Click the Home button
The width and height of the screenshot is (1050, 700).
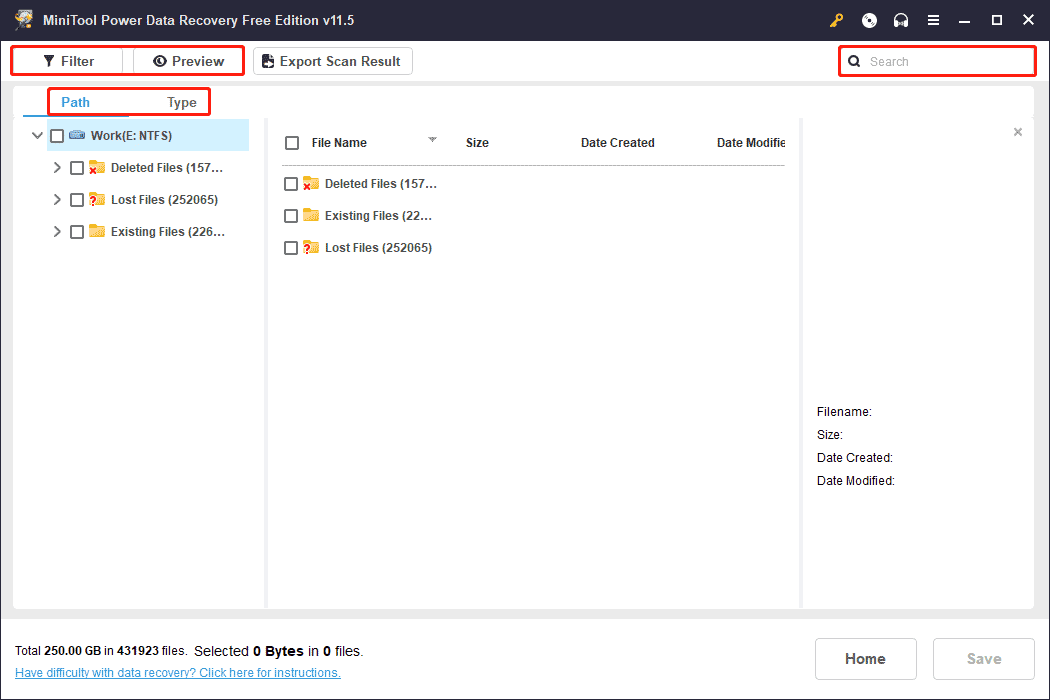(x=865, y=658)
